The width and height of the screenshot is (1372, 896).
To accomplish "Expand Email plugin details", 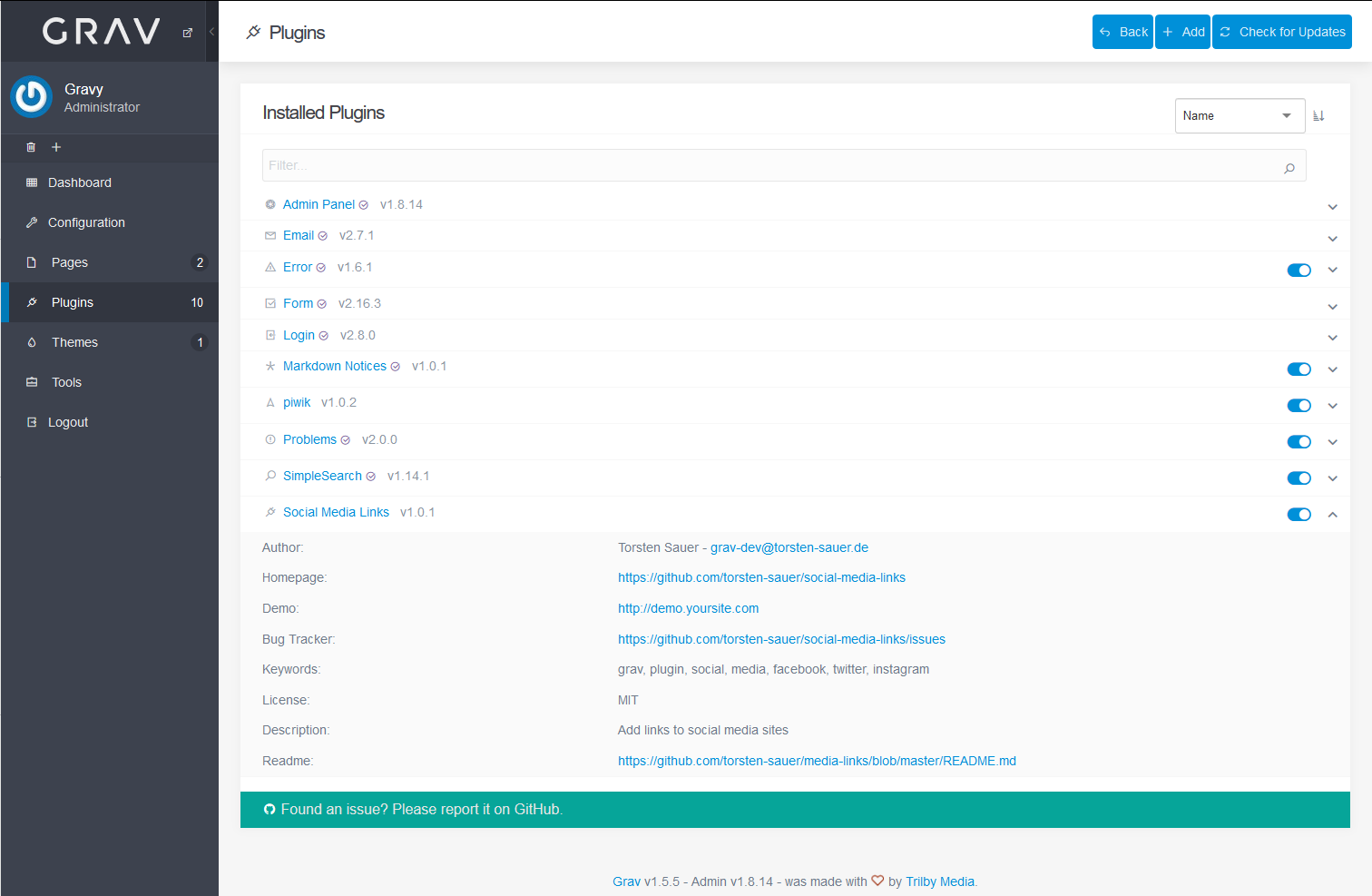I will tap(1333, 239).
